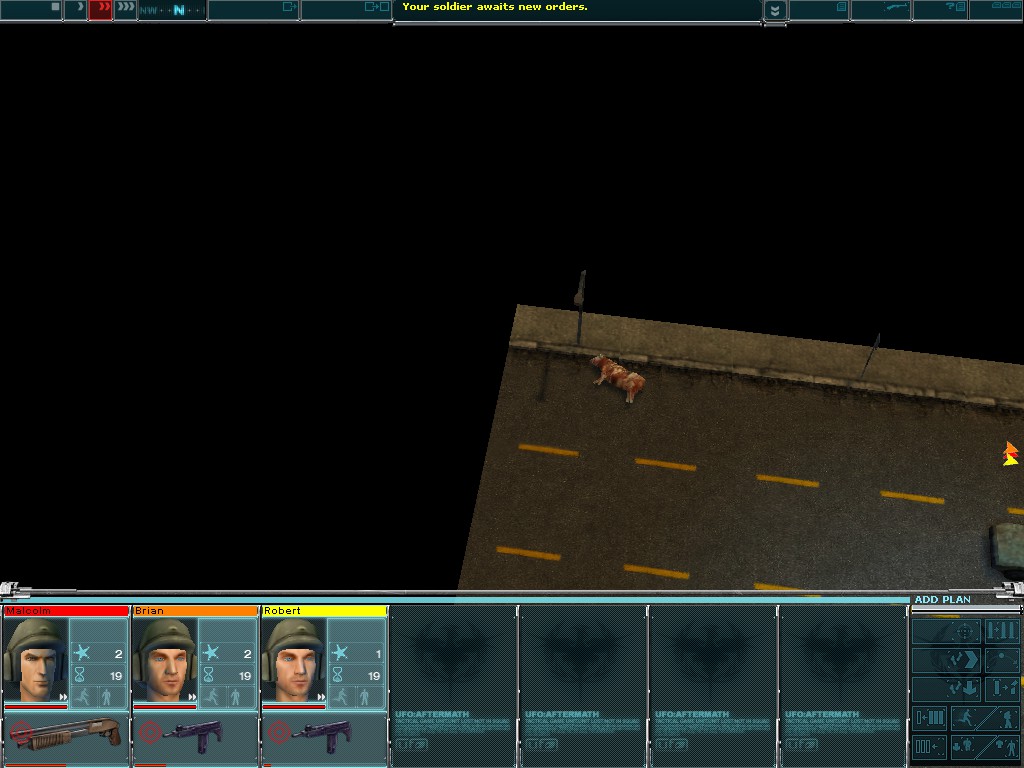Click the arrow-to-filled-bars plan button
The height and width of the screenshot is (768, 1024).
click(929, 718)
